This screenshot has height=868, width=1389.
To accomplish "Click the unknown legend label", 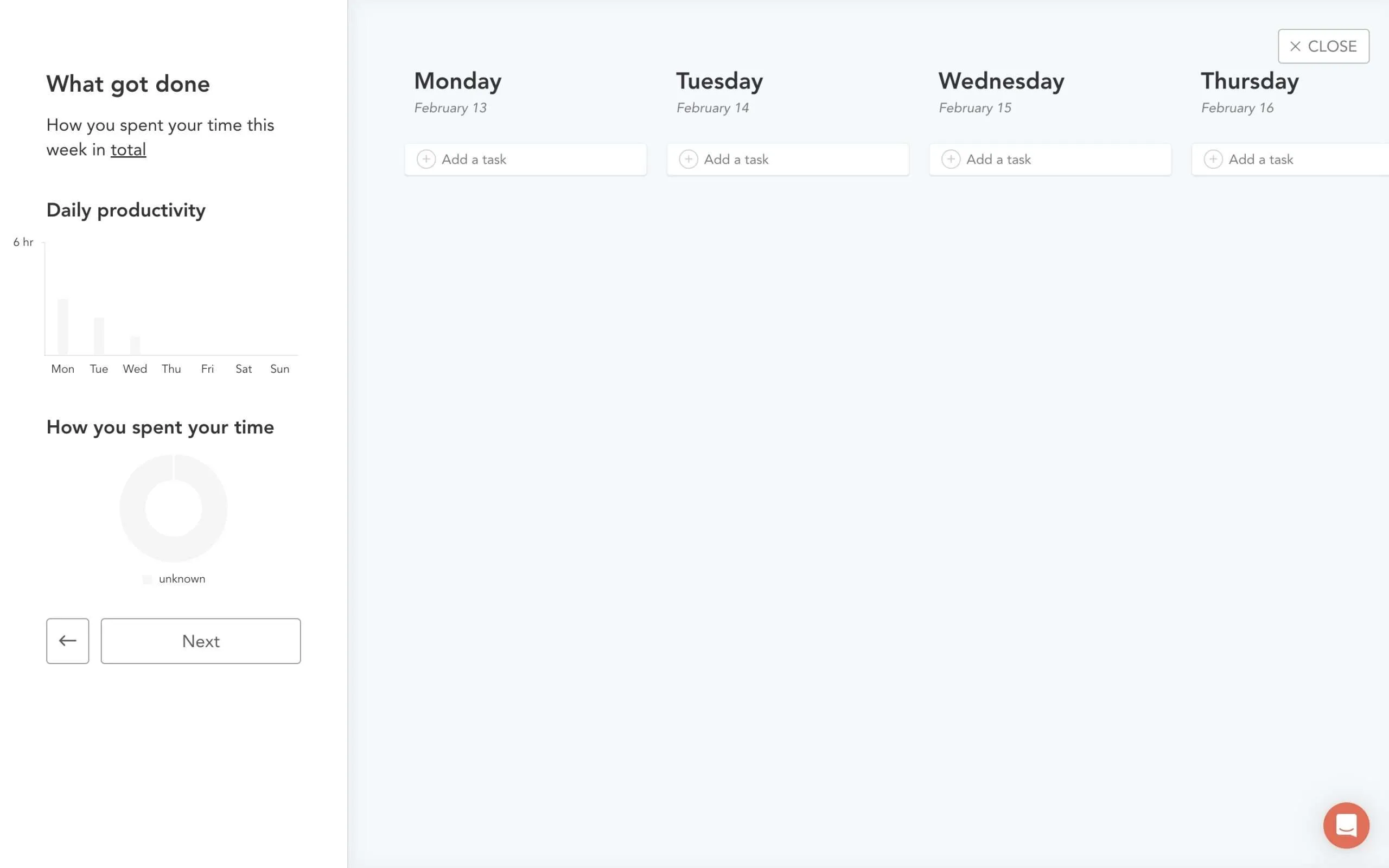I will tap(182, 579).
